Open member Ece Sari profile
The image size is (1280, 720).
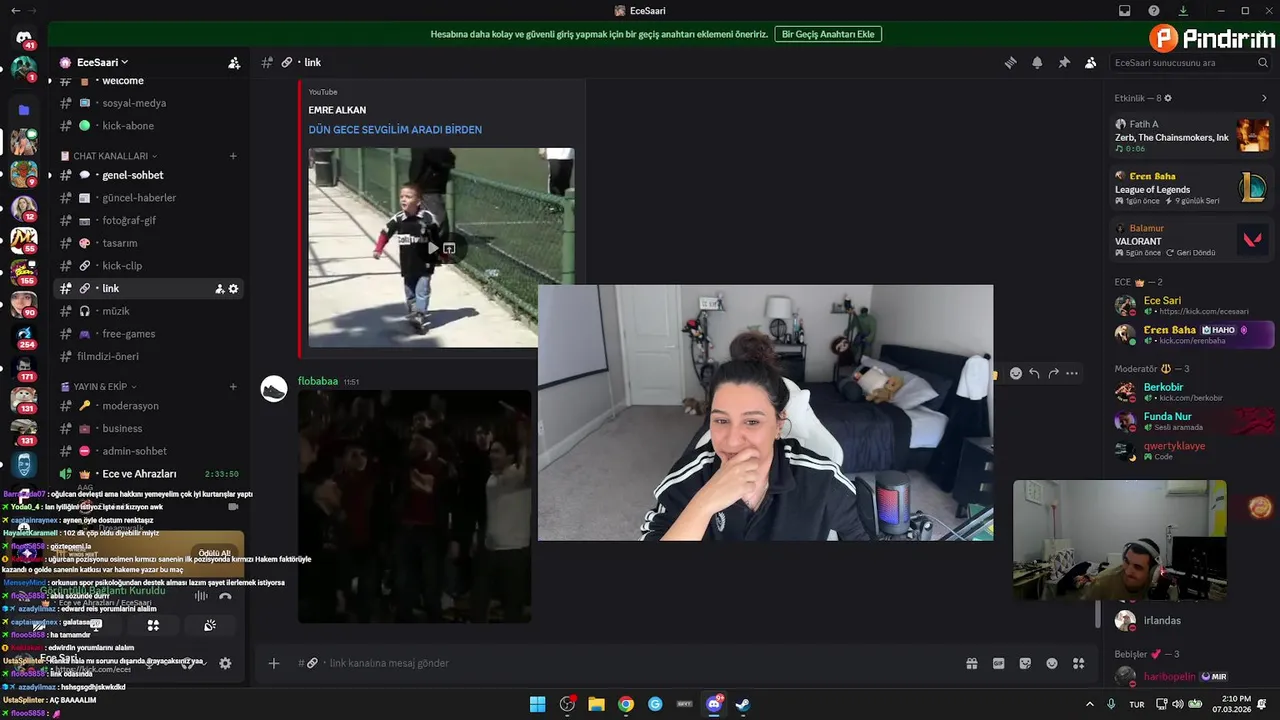click(x=1192, y=305)
